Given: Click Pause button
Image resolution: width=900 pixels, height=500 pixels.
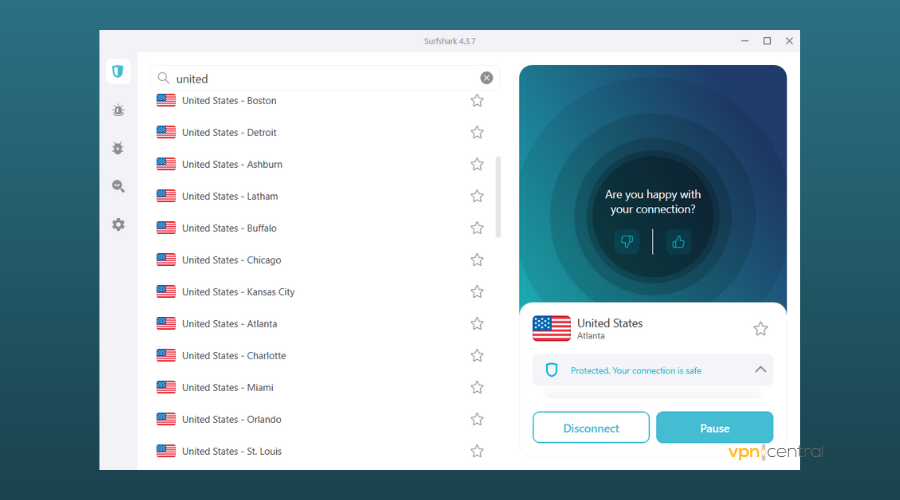Looking at the screenshot, I should pos(715,428).
